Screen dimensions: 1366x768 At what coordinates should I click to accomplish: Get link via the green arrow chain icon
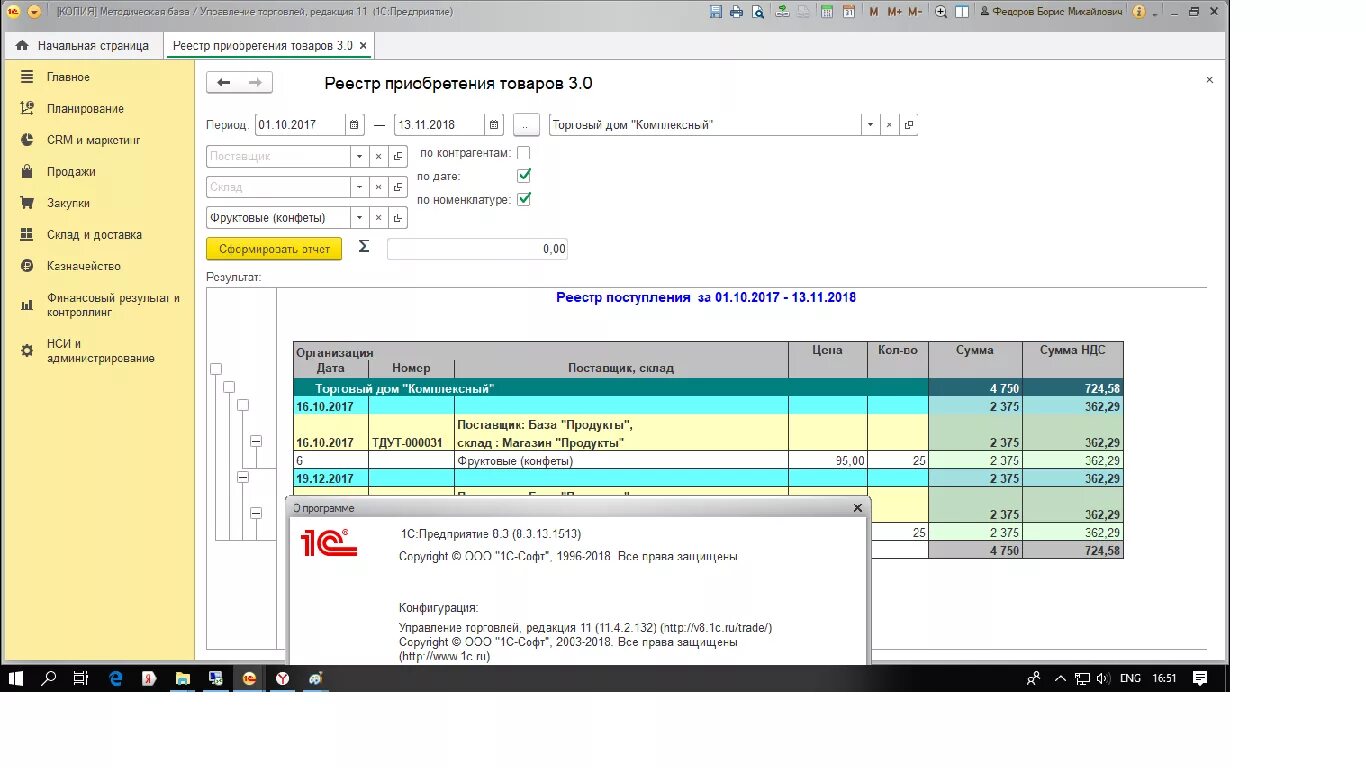point(782,12)
